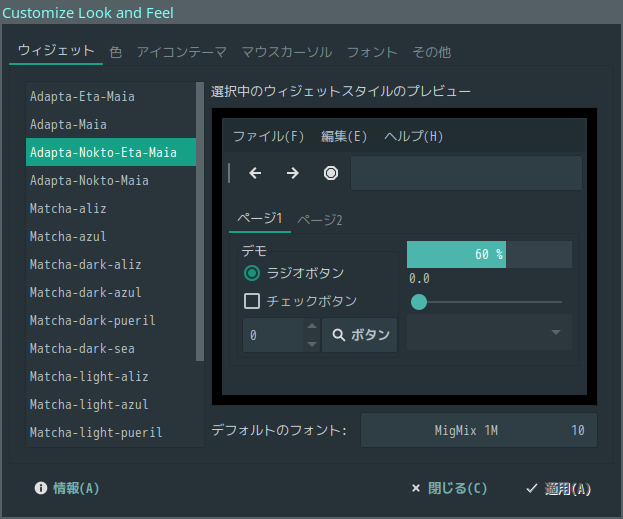This screenshot has height=519, width=623.
Task: Select the ラジオボタン radio button
Action: [x=252, y=273]
